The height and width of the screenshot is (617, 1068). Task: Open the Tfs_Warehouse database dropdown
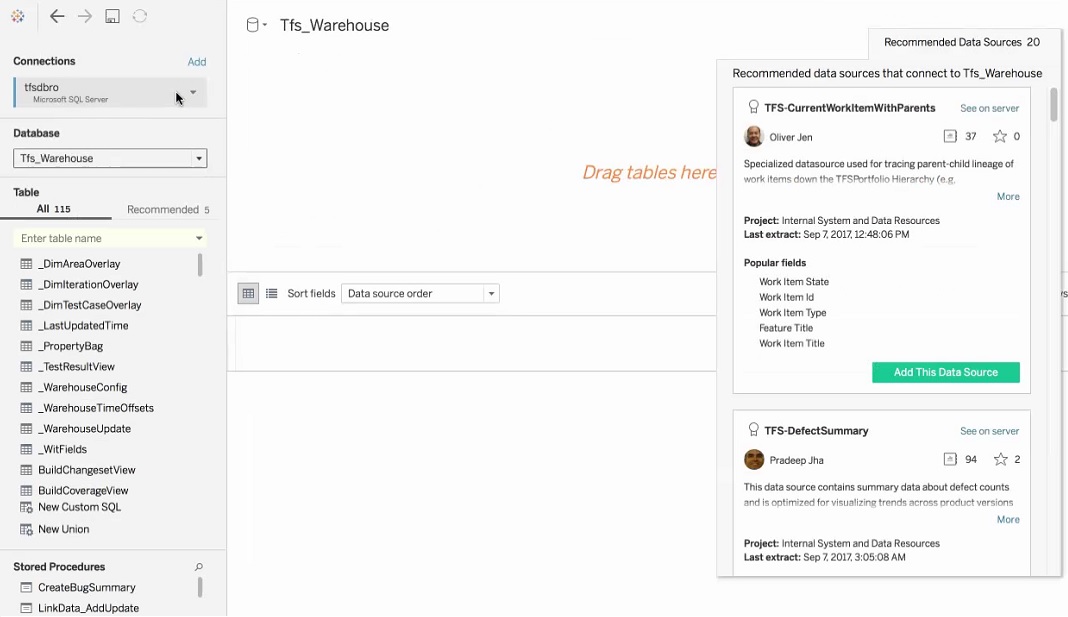pos(199,158)
